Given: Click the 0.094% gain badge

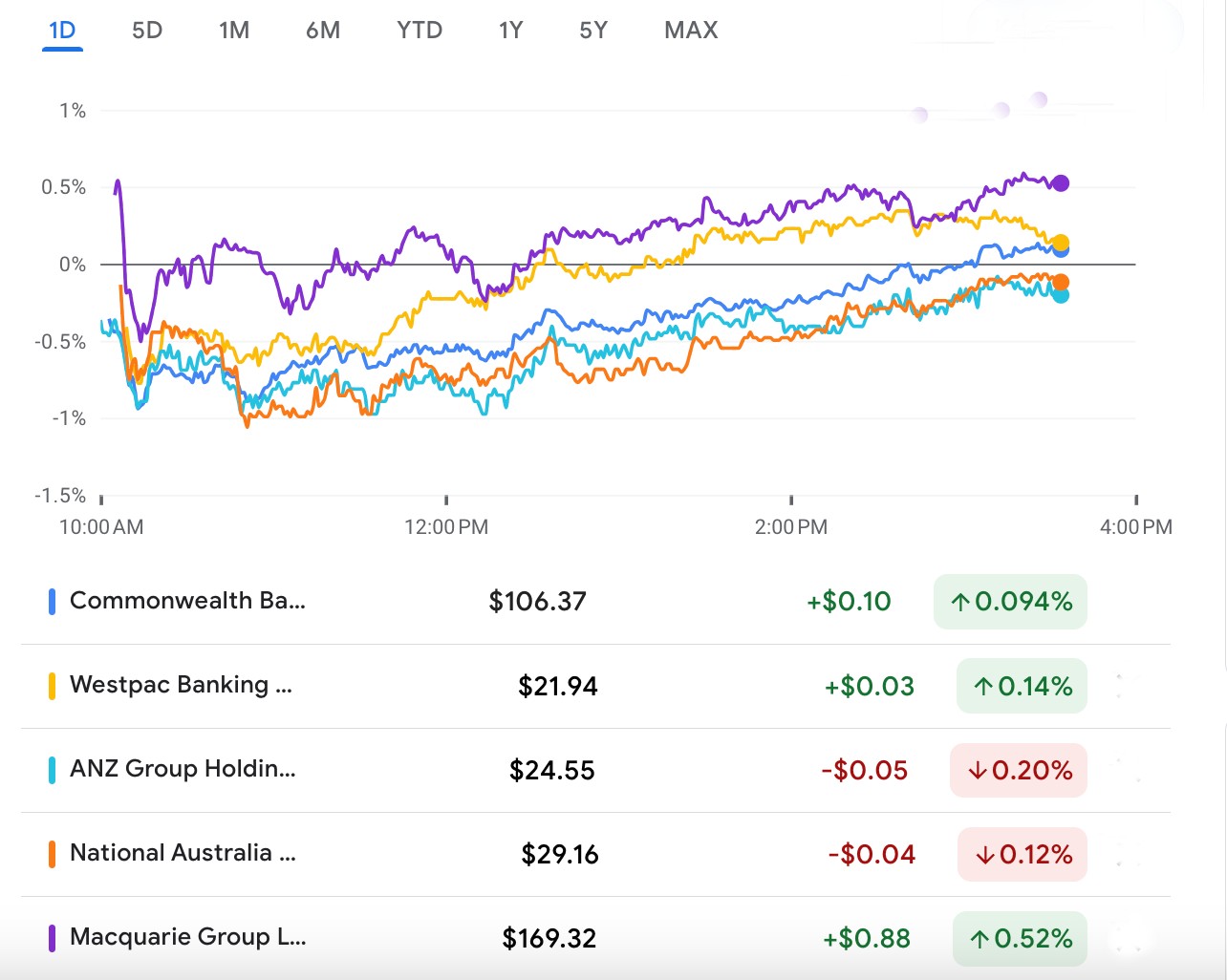Looking at the screenshot, I should (1010, 602).
